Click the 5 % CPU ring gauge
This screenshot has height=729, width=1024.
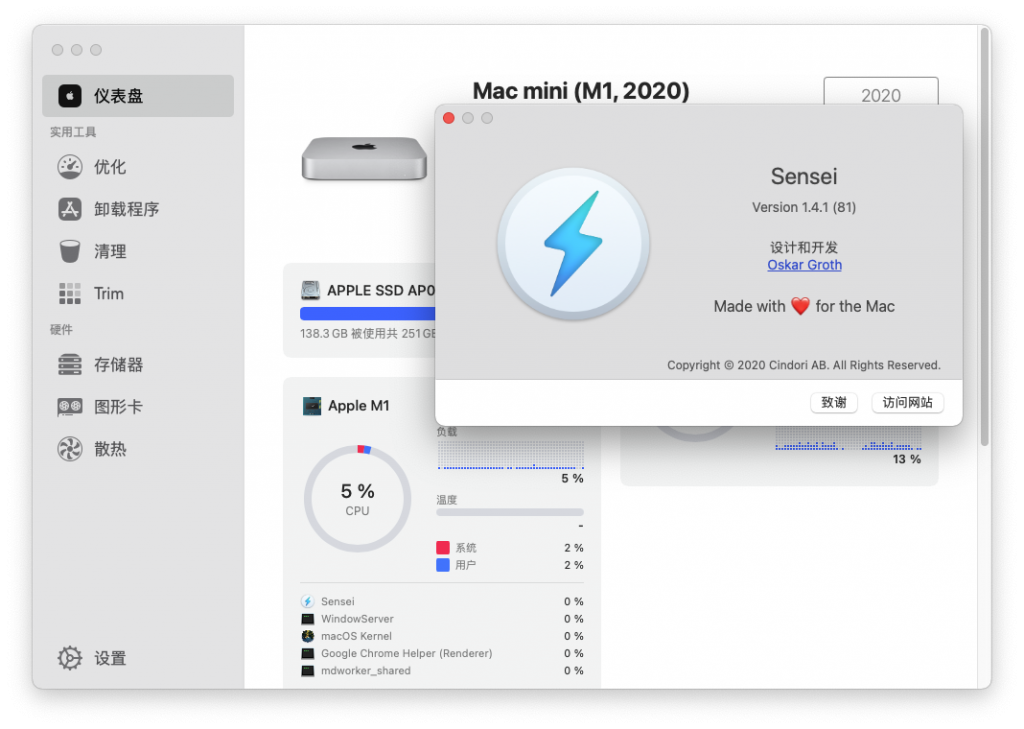click(x=358, y=499)
